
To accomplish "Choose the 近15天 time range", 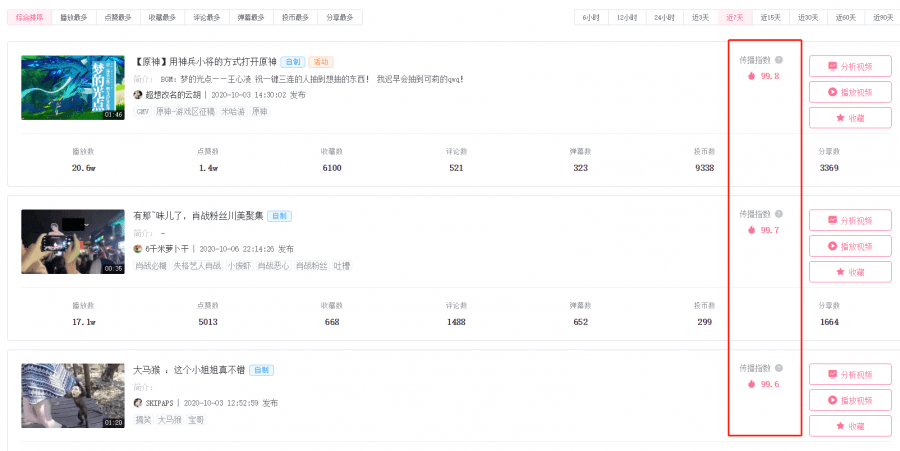I will (x=771, y=17).
